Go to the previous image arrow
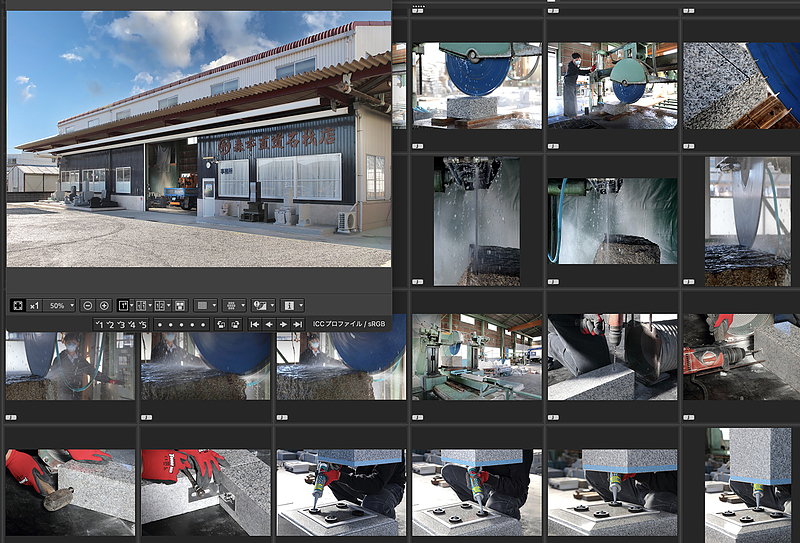Screen dimensions: 800x543 (x=270, y=325)
